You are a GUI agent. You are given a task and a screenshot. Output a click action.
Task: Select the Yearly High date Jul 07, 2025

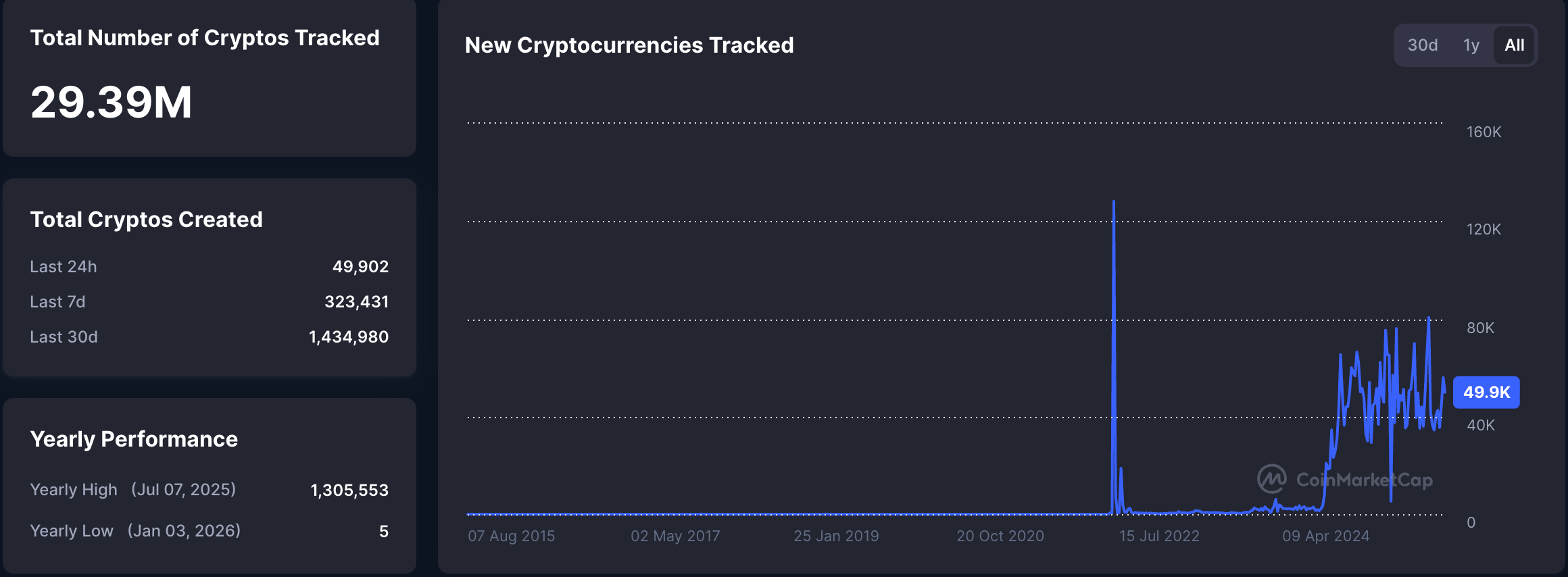click(184, 489)
